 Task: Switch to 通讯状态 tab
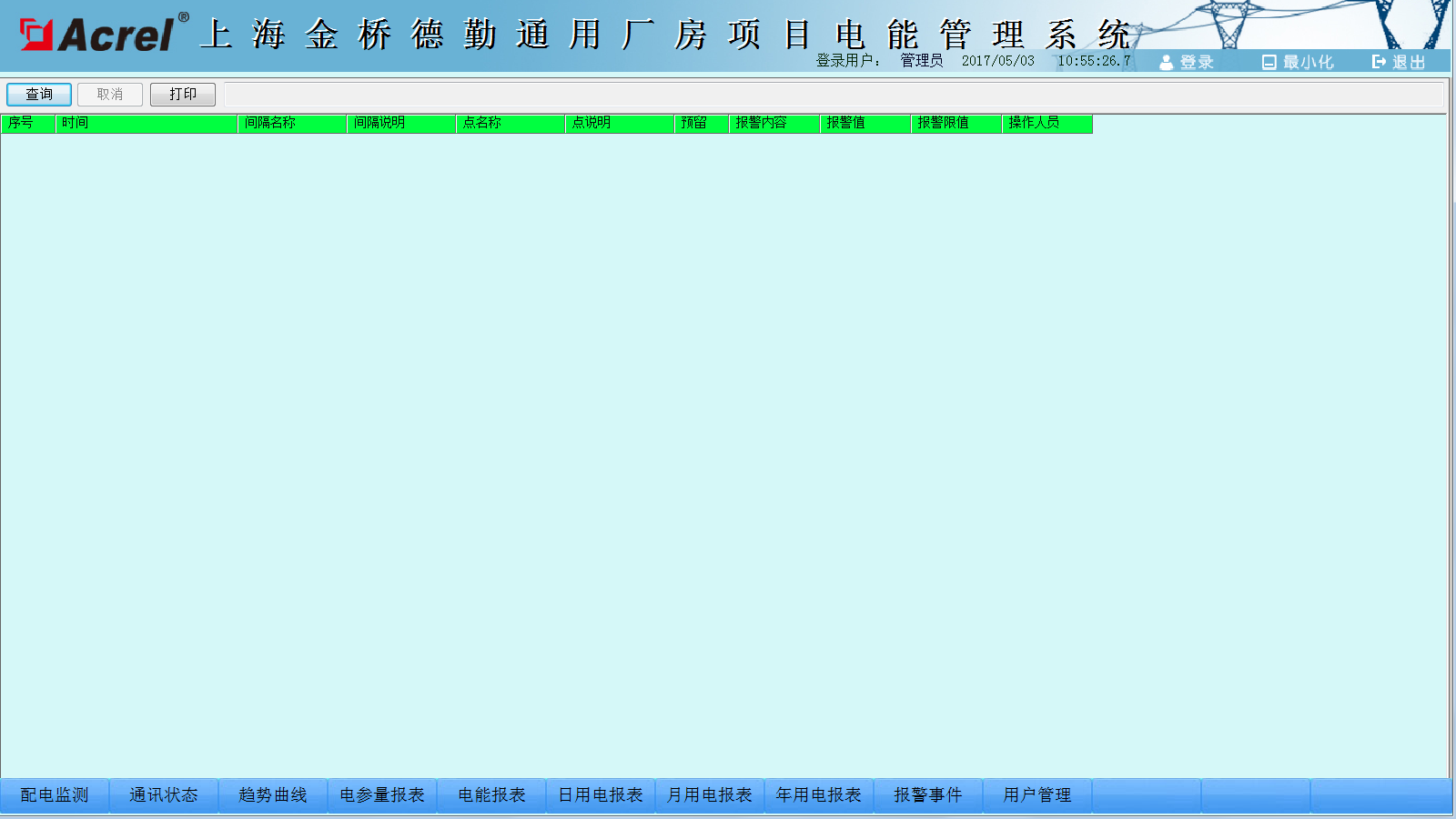click(x=164, y=795)
